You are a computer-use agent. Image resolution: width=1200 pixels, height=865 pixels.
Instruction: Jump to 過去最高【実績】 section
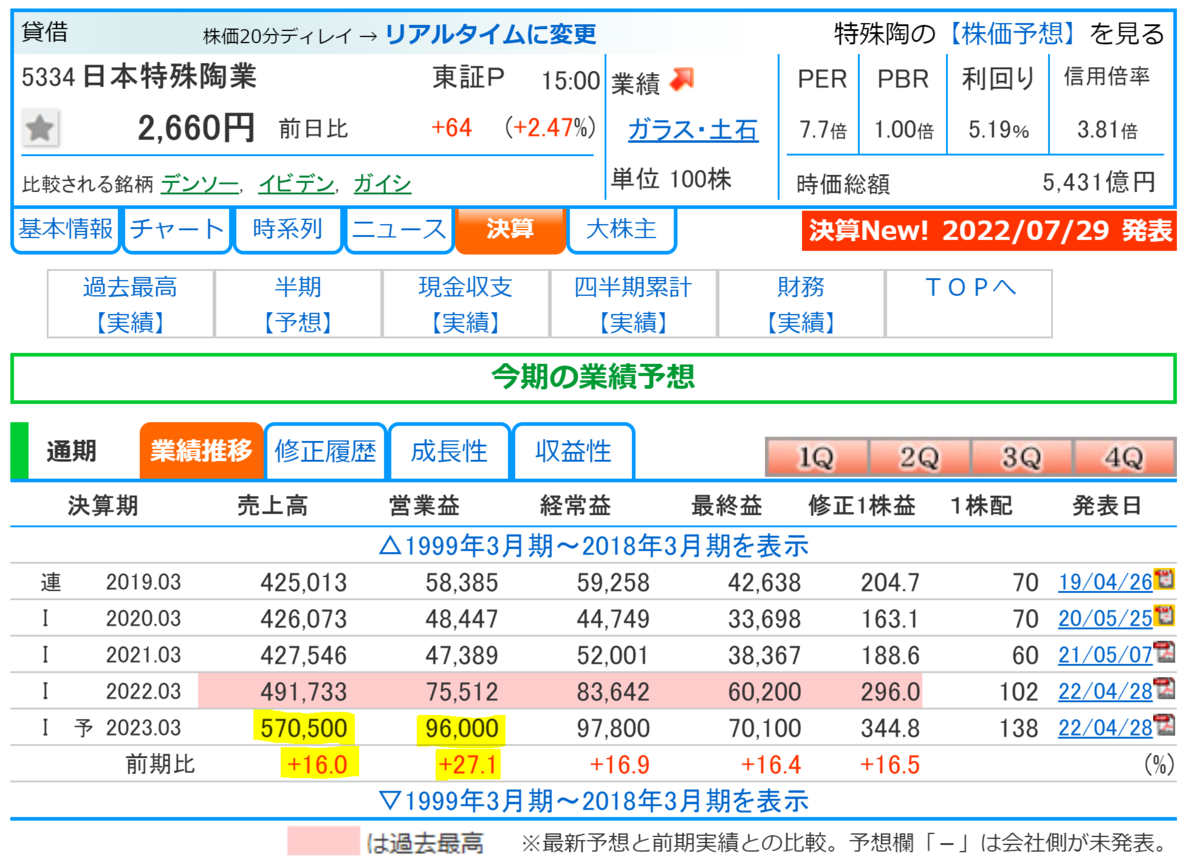(x=130, y=304)
